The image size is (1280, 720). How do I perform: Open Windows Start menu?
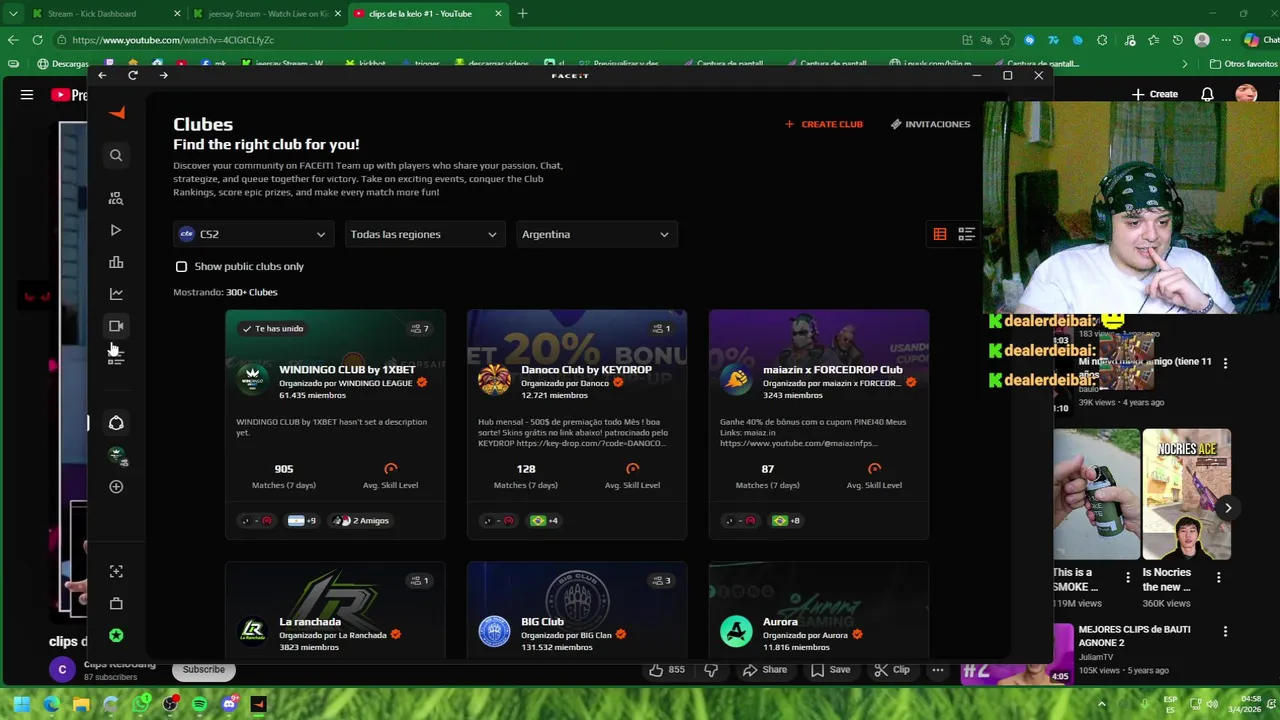(x=21, y=704)
